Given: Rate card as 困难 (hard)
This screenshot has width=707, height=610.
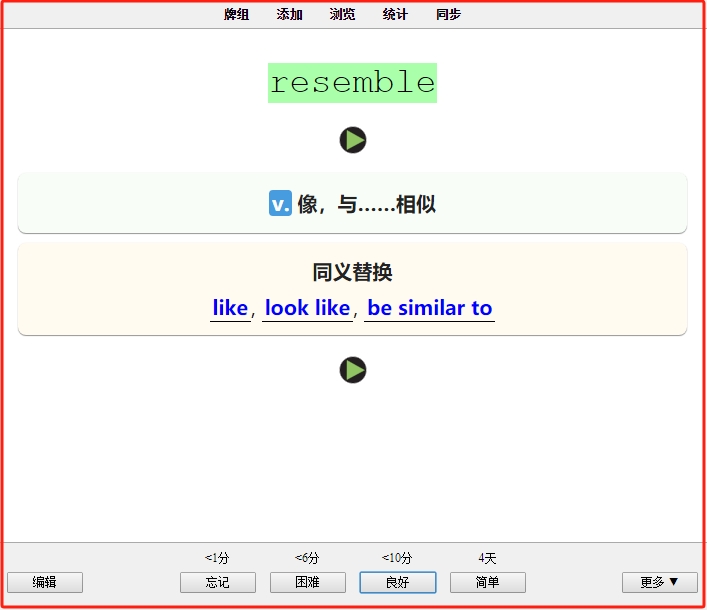Looking at the screenshot, I should point(308,582).
